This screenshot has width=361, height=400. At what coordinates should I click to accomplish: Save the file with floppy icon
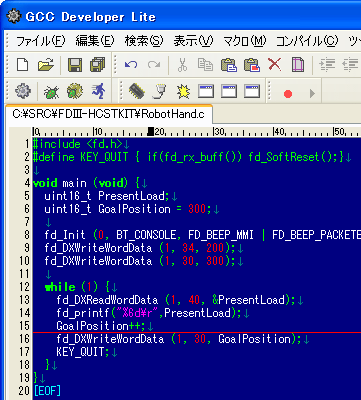75,64
